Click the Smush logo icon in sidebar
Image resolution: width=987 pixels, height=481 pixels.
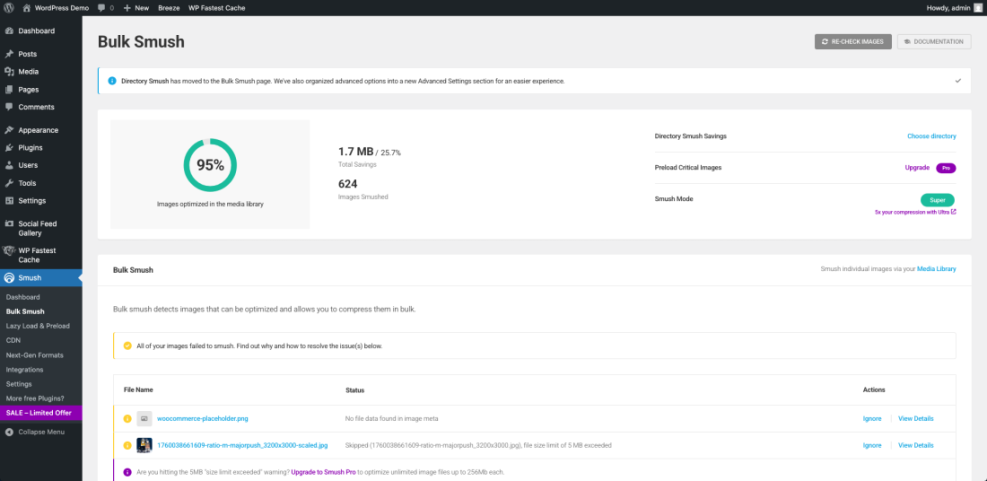tap(9, 278)
